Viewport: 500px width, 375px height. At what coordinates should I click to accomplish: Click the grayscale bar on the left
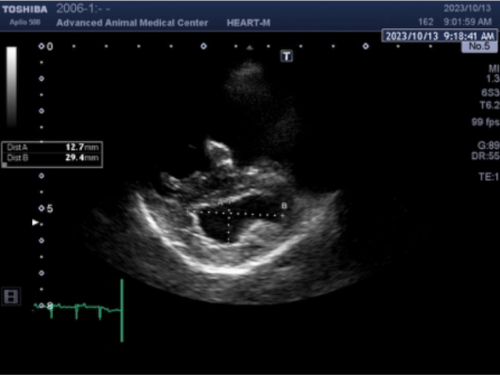point(12,87)
